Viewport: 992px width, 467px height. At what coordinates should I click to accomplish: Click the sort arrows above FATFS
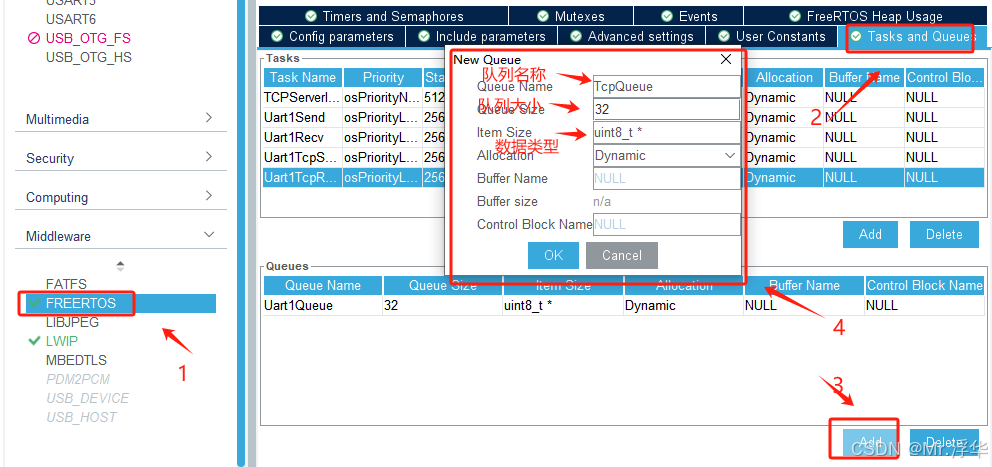pos(120,266)
